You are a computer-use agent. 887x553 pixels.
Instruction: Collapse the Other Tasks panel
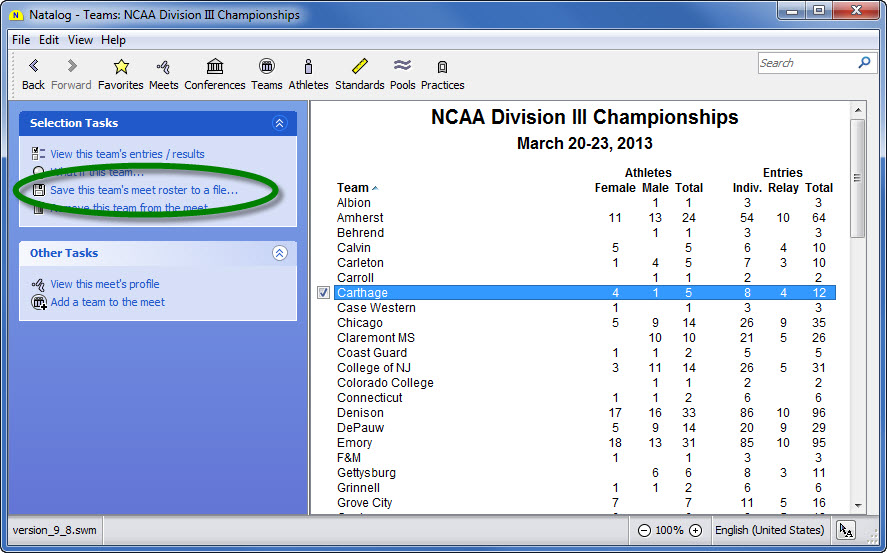coord(279,253)
